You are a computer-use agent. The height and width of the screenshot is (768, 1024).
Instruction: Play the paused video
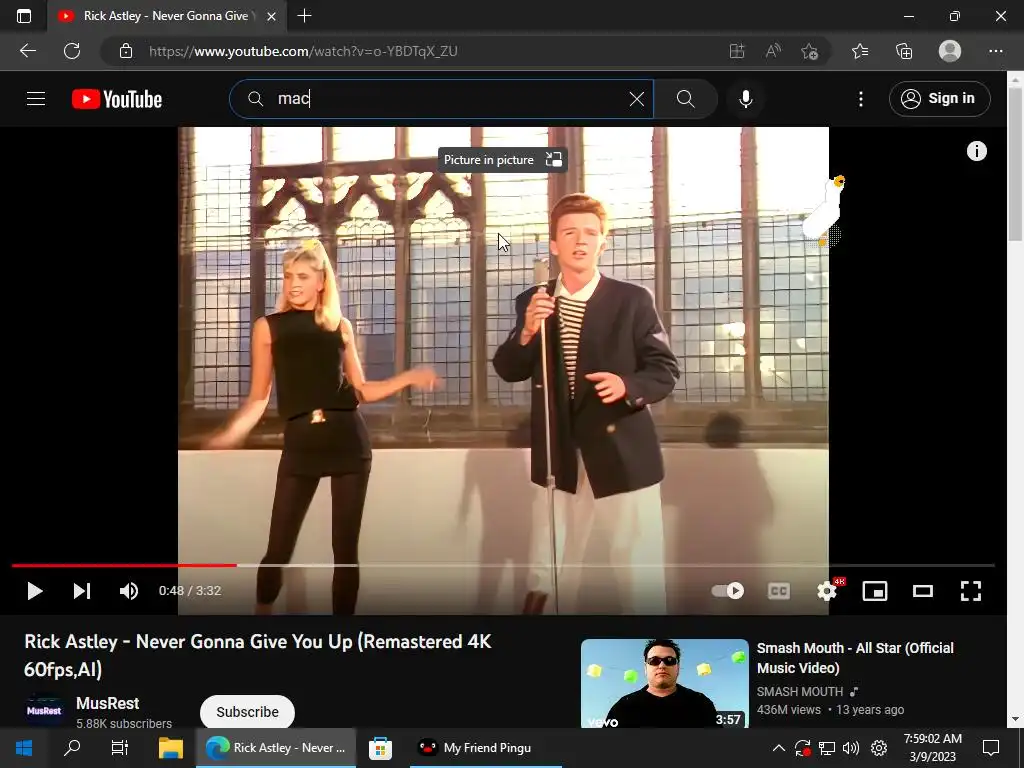tap(35, 591)
